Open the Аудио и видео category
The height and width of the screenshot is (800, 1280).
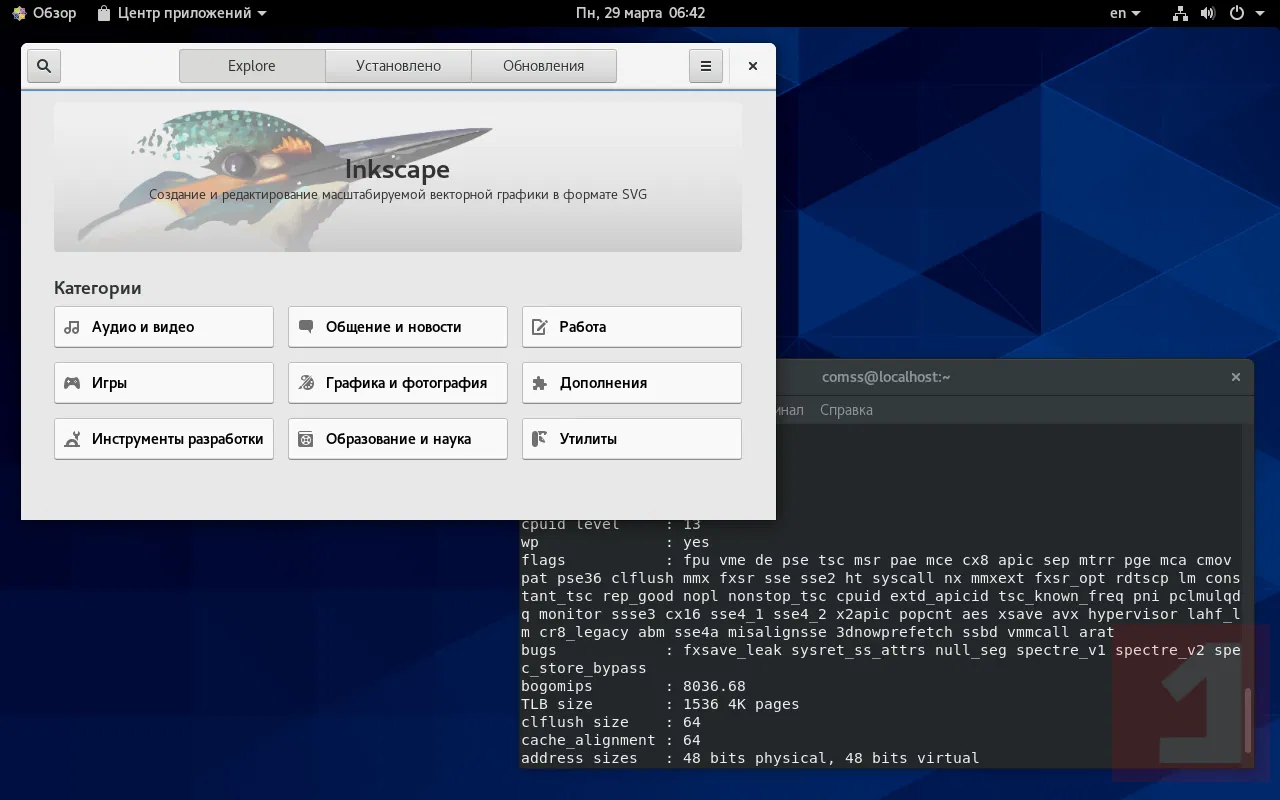pos(164,327)
